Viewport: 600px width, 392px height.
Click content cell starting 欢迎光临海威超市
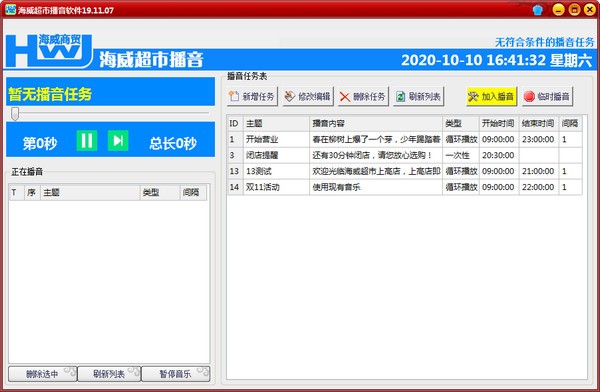click(376, 171)
